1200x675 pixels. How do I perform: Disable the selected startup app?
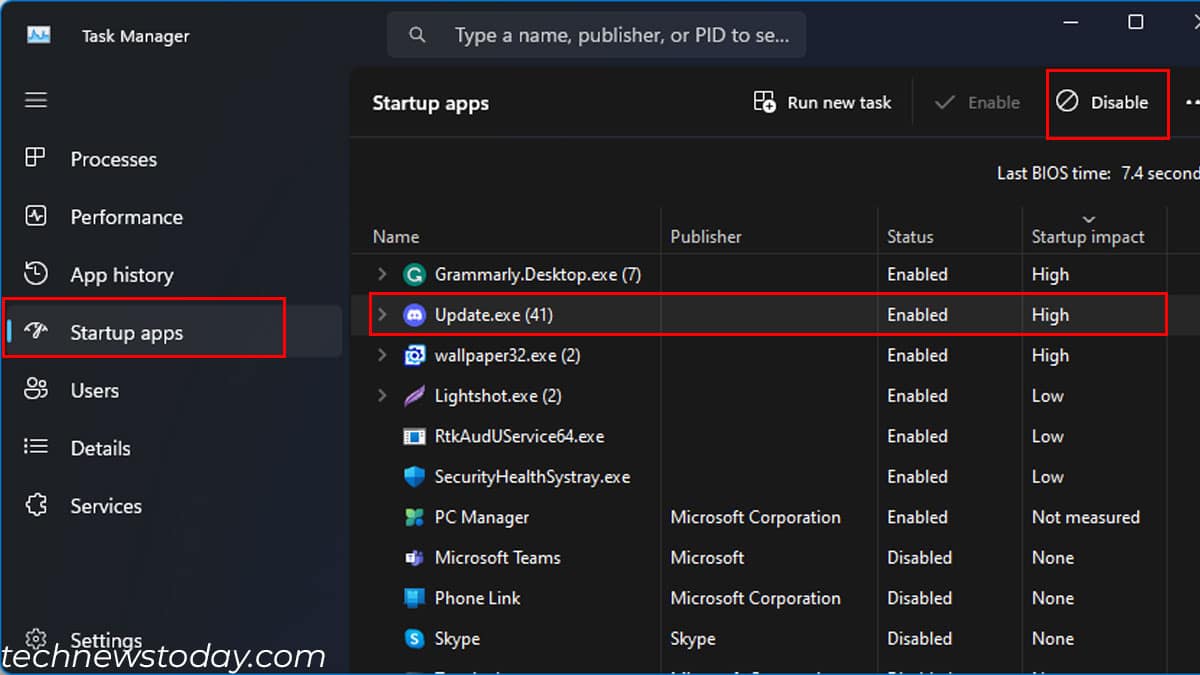pyautogui.click(x=1107, y=101)
